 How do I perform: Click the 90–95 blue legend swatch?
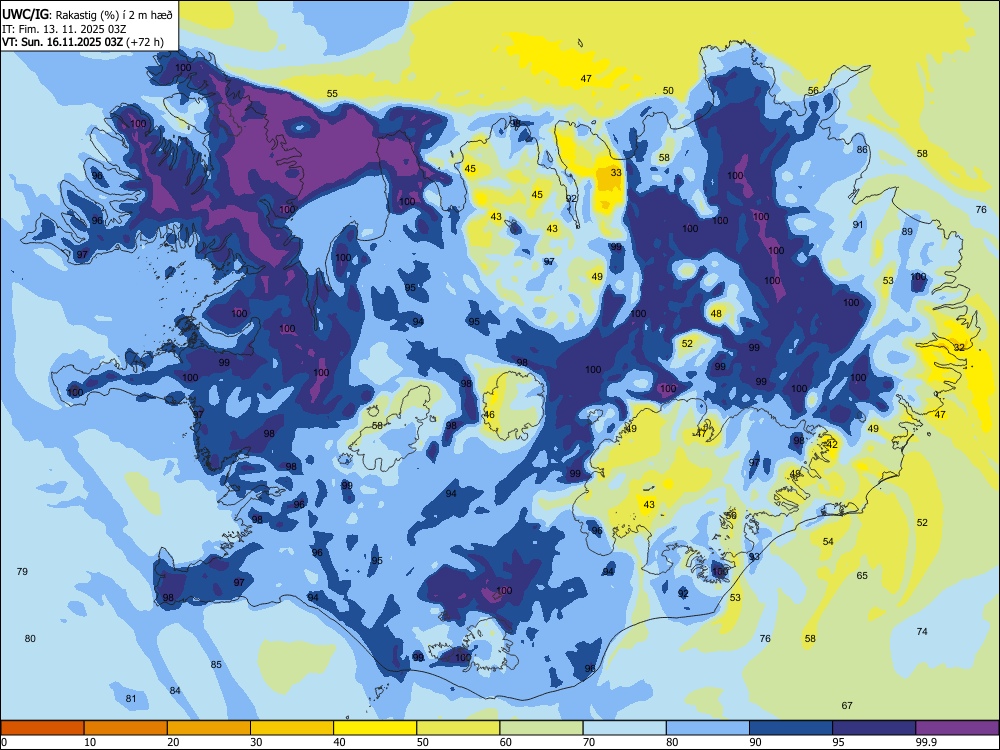click(791, 728)
